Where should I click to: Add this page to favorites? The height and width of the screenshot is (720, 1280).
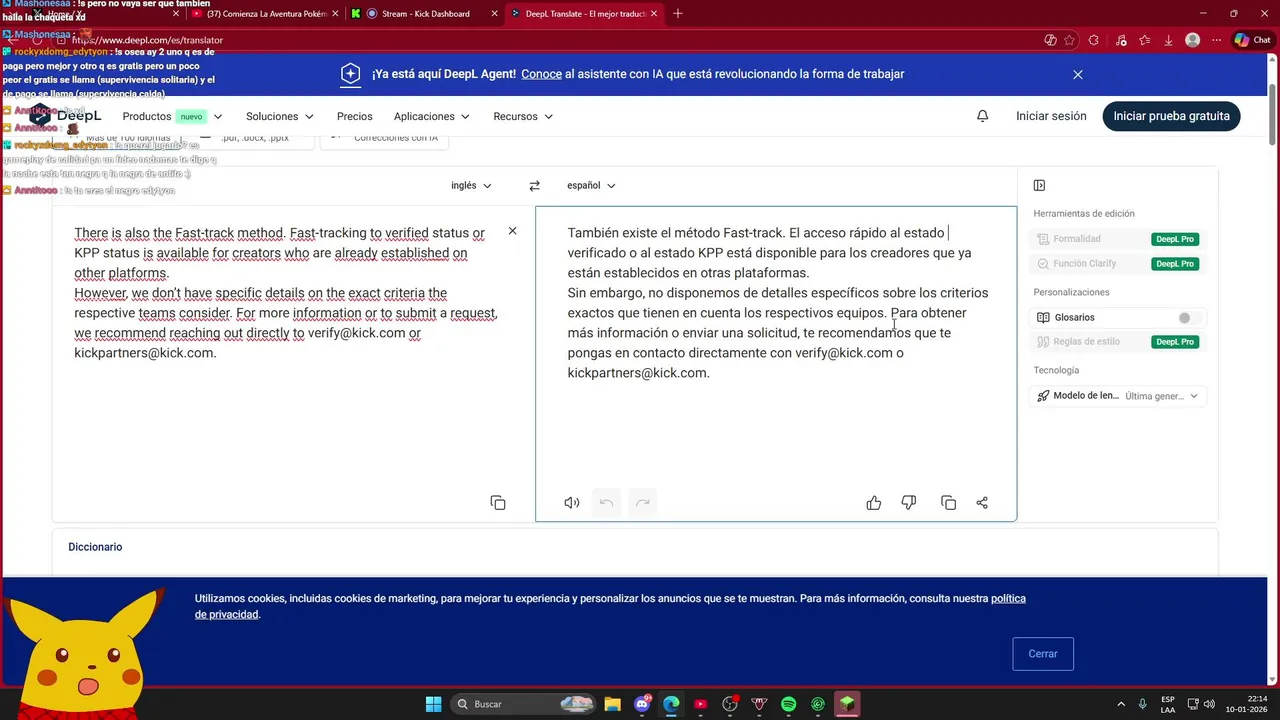1070,40
